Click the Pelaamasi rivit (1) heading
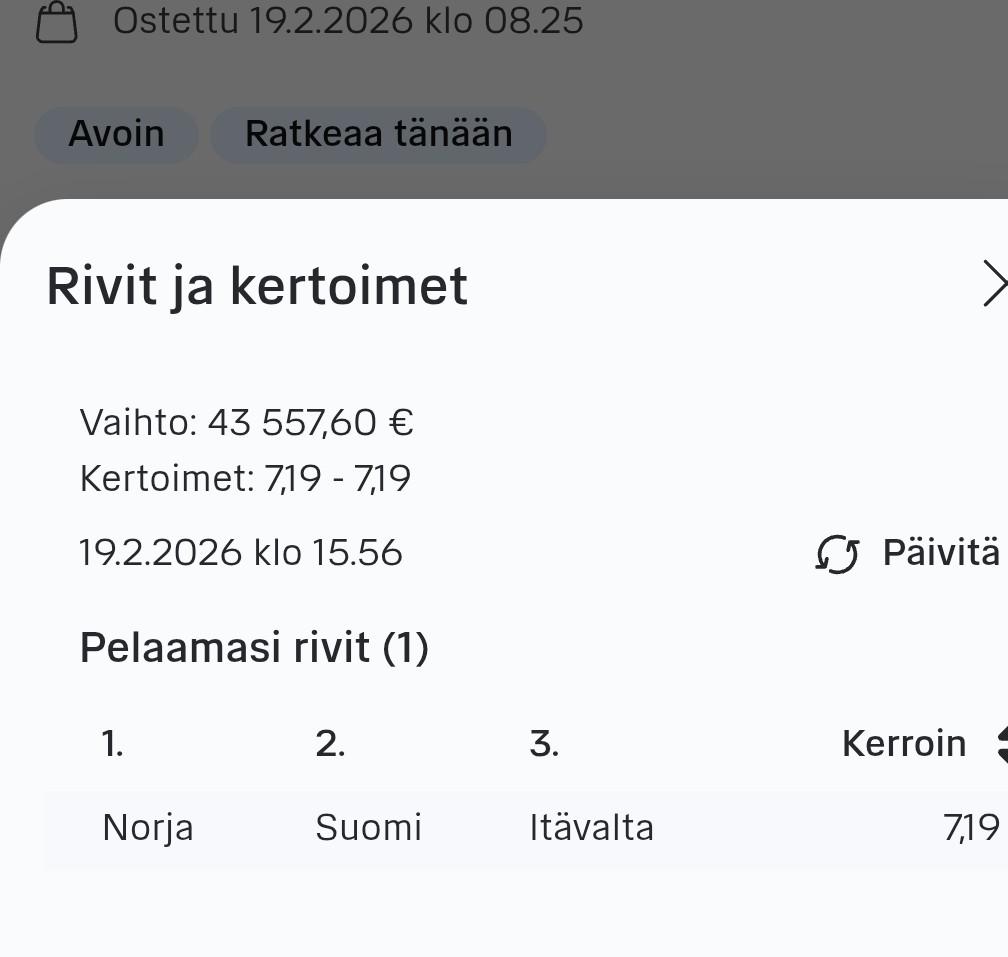Screen dimensions: 1008x957 [x=254, y=648]
